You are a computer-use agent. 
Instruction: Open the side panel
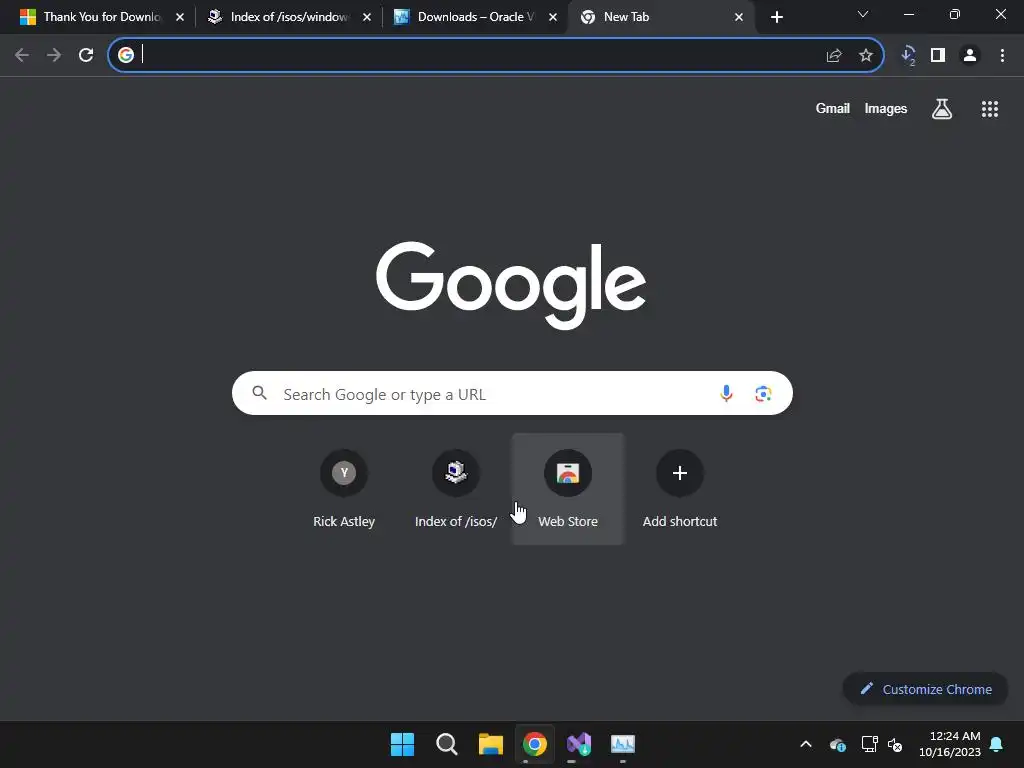(x=938, y=56)
